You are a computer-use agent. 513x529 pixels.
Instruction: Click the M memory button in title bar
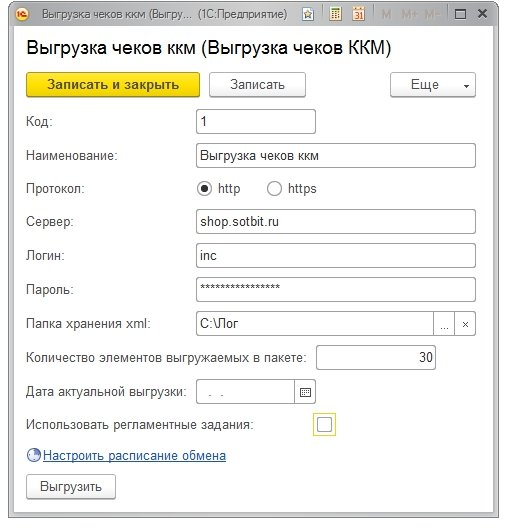[x=386, y=14]
